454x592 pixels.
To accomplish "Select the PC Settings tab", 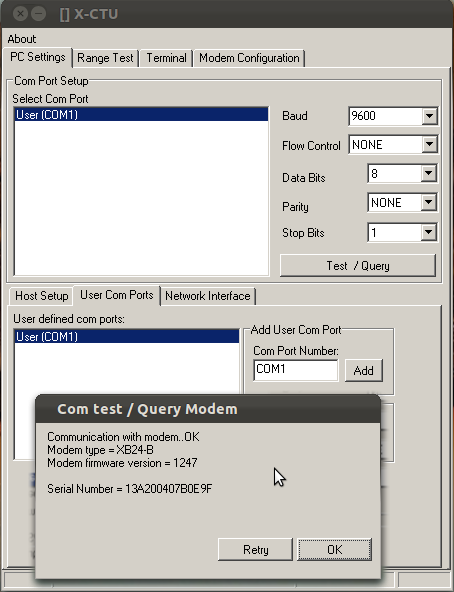I will click(x=37, y=57).
